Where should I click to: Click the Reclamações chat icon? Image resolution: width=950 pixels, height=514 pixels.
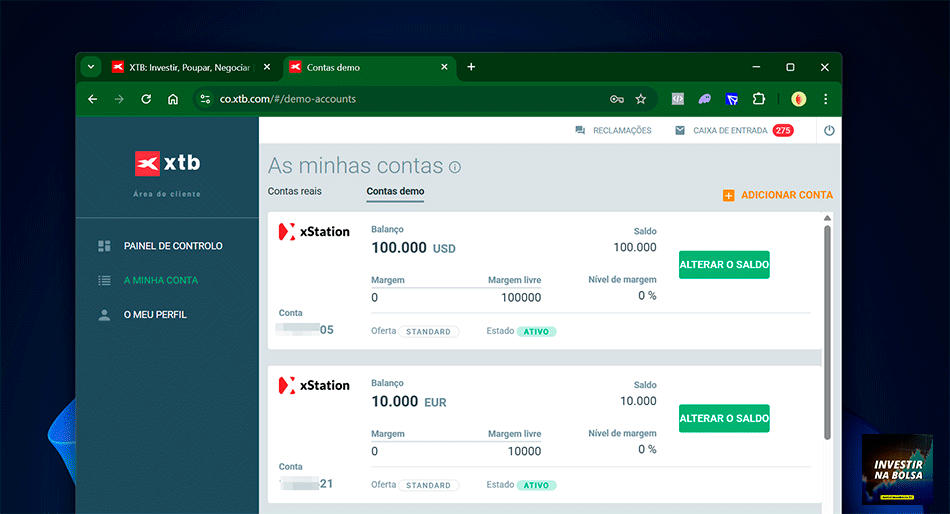580,130
